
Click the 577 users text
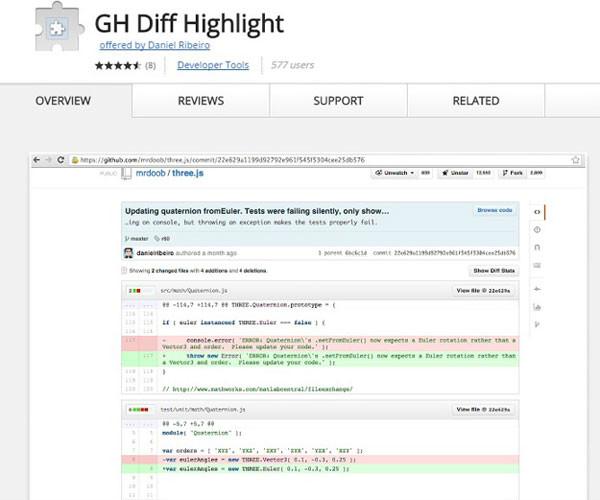click(x=293, y=65)
